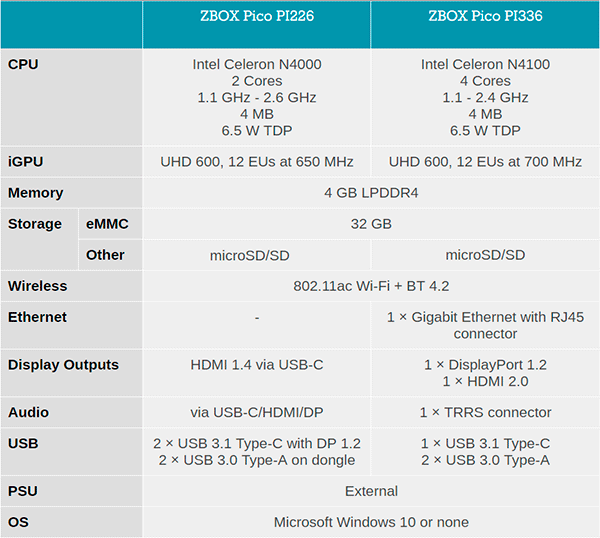Click the 700 MHz iGPU cell

click(x=485, y=161)
